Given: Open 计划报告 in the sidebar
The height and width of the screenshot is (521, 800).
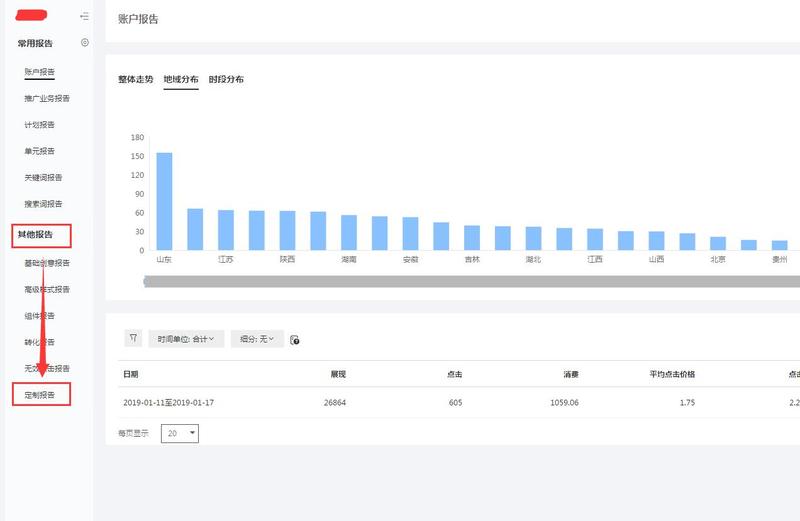Looking at the screenshot, I should pyautogui.click(x=39, y=125).
